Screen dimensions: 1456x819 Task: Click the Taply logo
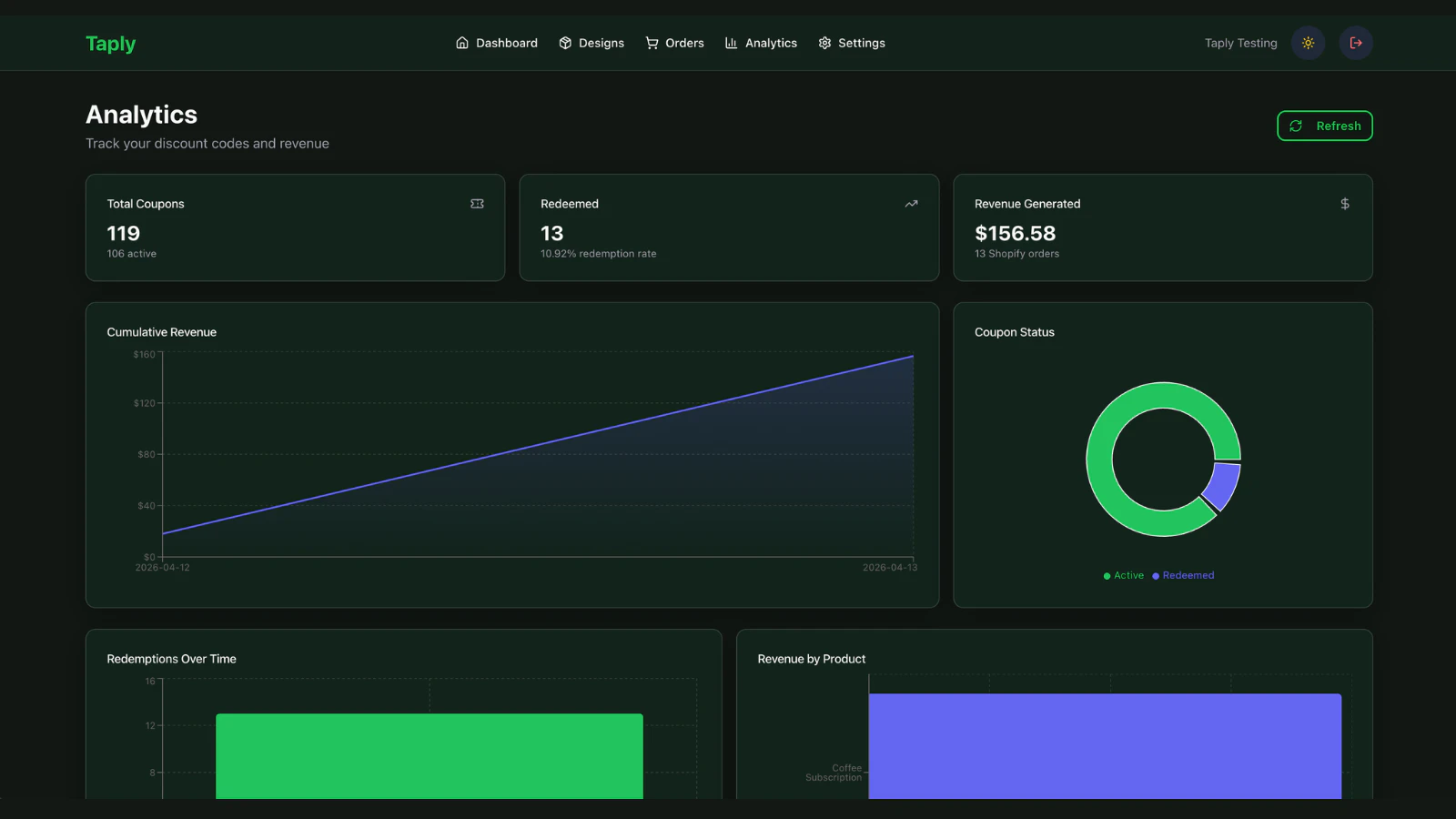tap(110, 44)
